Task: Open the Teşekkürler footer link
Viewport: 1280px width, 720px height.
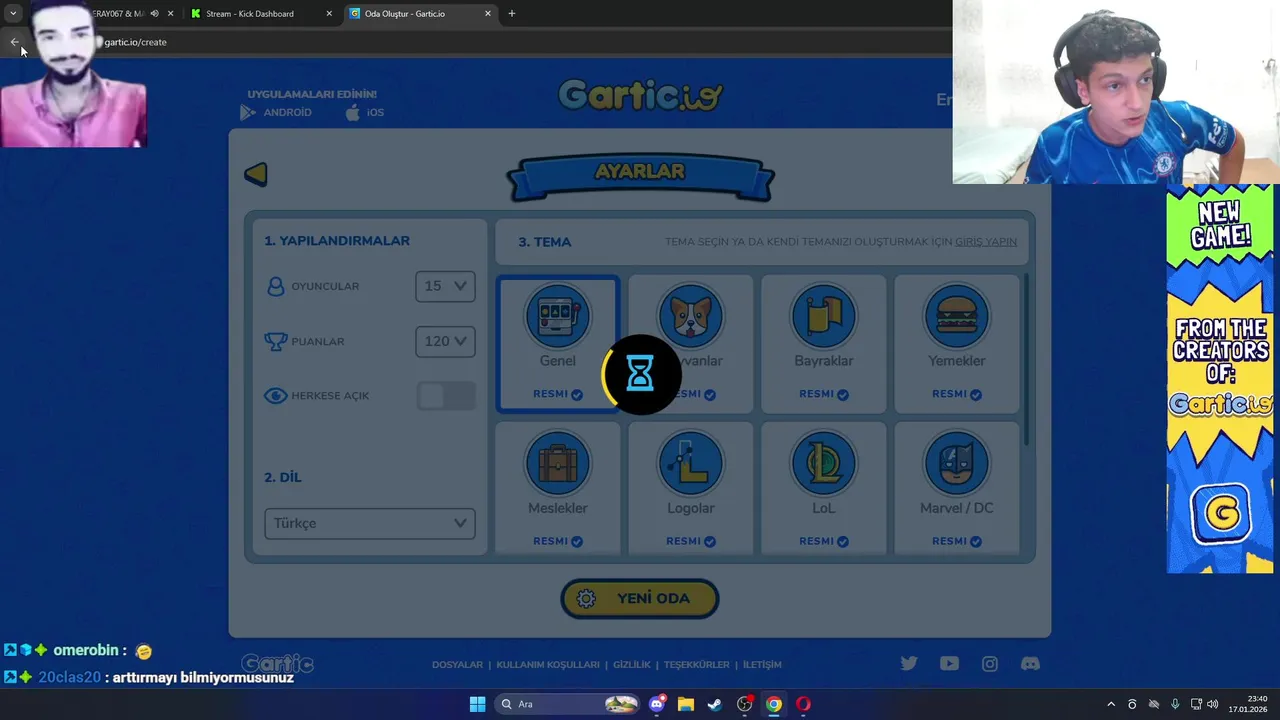Action: (x=697, y=664)
